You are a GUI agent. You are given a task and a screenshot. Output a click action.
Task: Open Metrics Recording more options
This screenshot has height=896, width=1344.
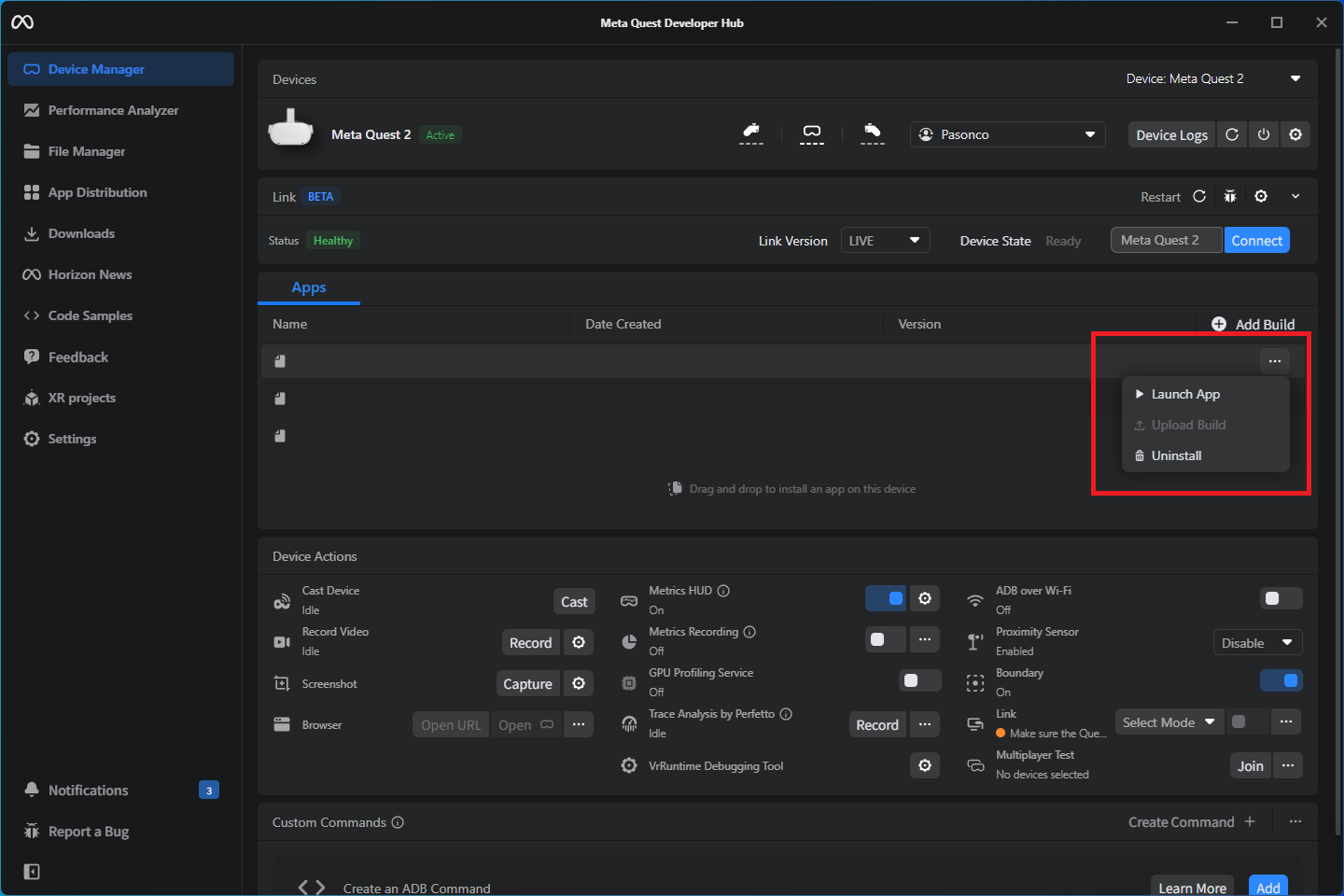[925, 639]
